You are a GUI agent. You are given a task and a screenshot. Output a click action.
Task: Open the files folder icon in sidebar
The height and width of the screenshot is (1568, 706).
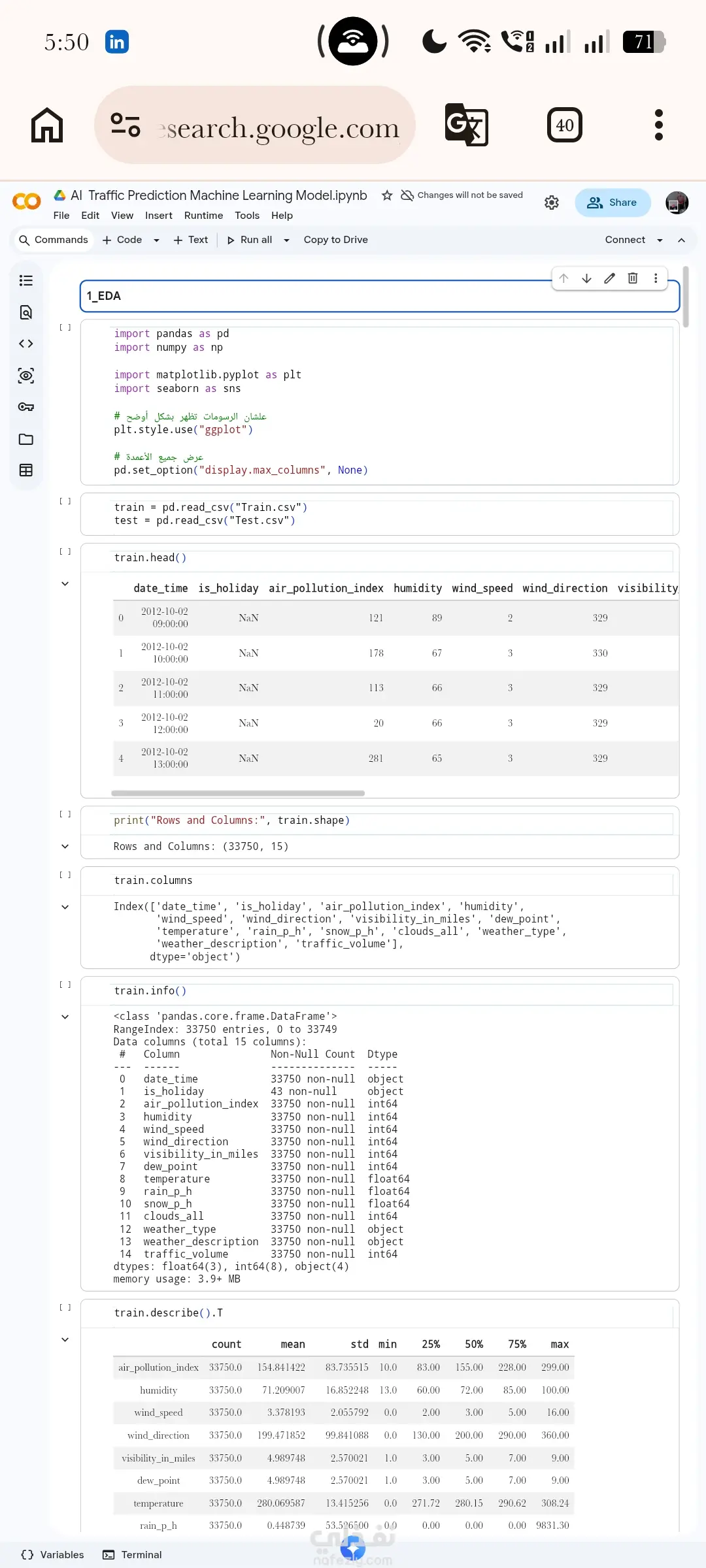click(26, 439)
